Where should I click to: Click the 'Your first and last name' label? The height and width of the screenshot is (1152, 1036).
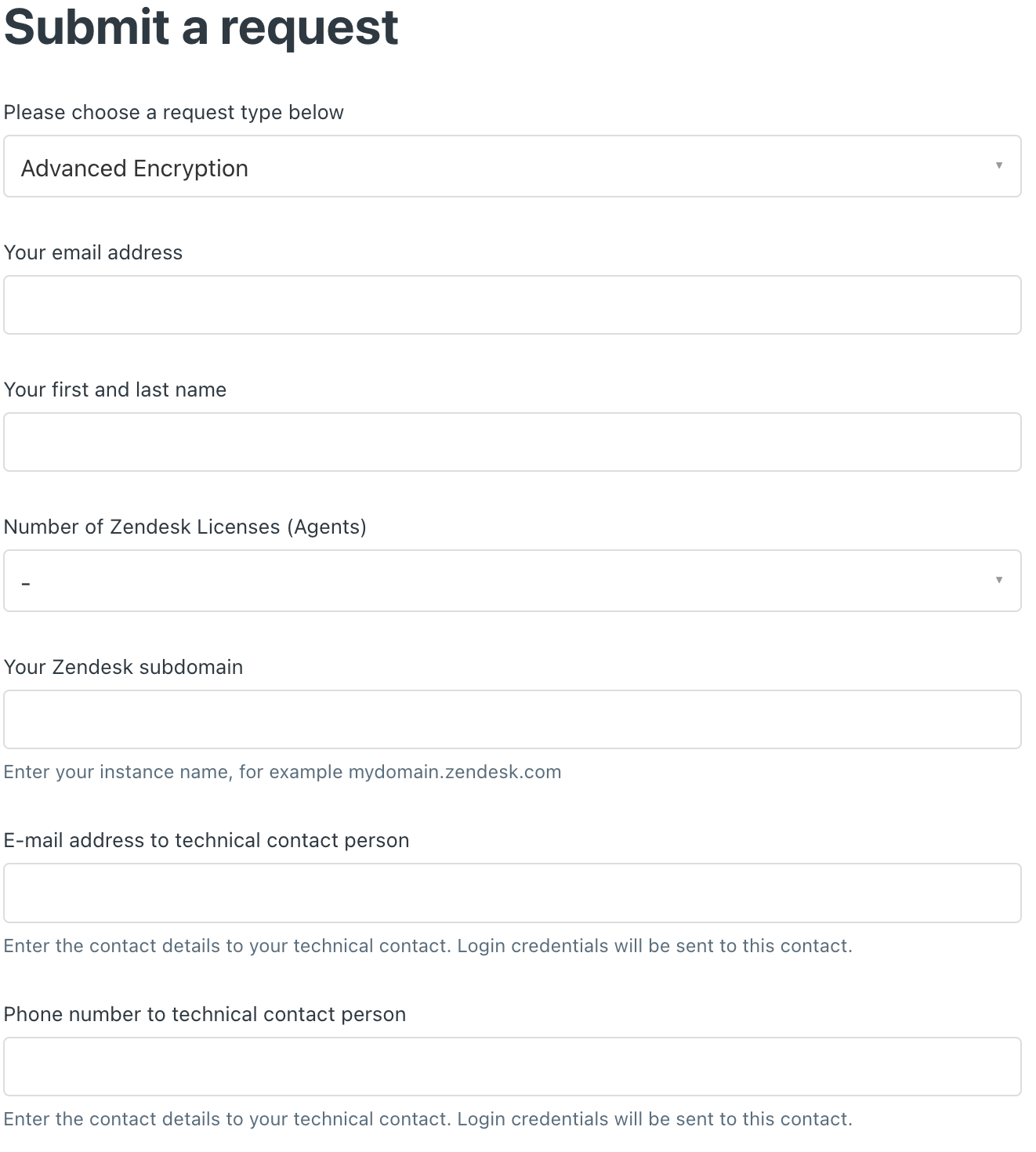point(115,389)
